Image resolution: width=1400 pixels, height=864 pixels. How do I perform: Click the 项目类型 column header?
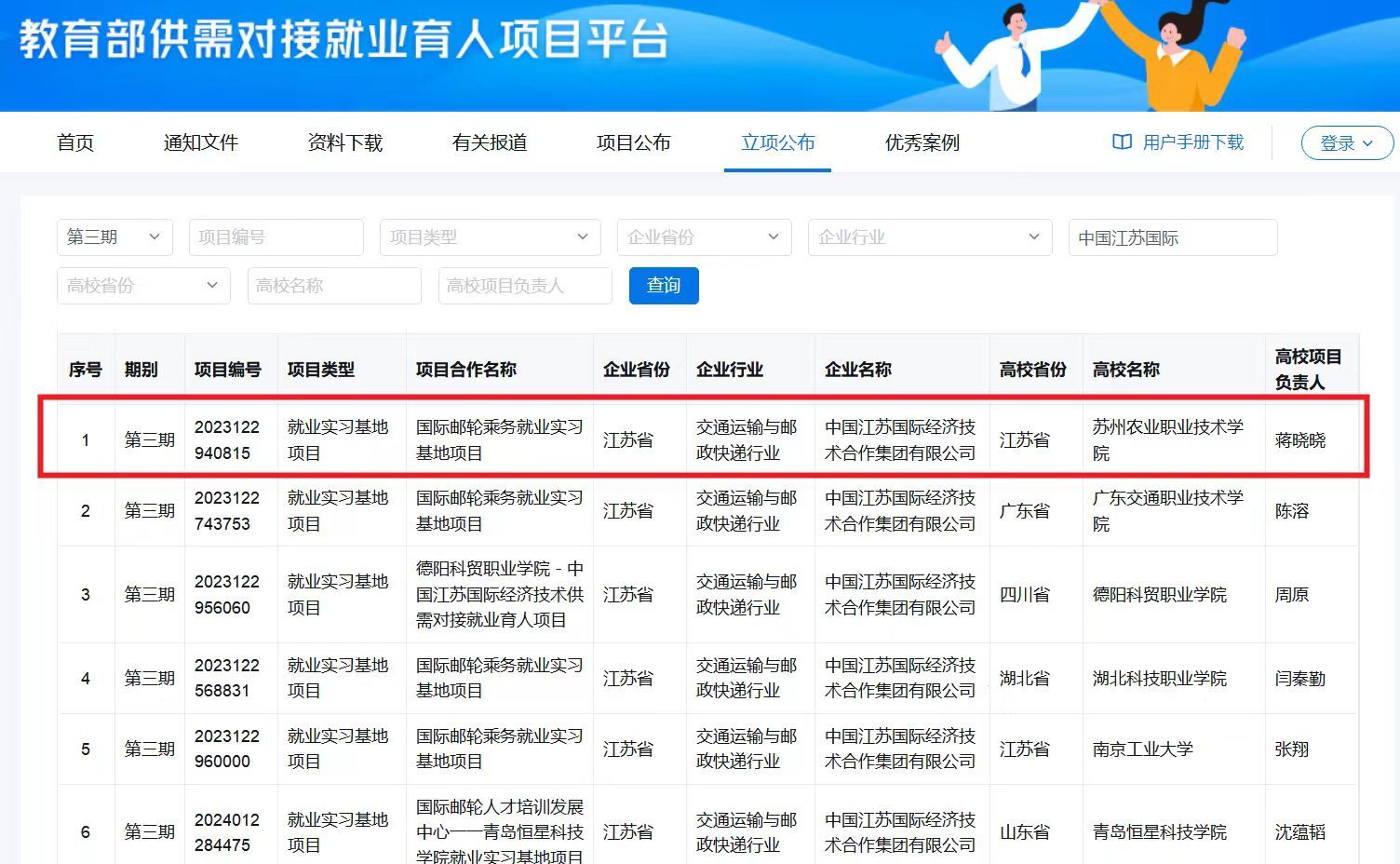tap(321, 370)
